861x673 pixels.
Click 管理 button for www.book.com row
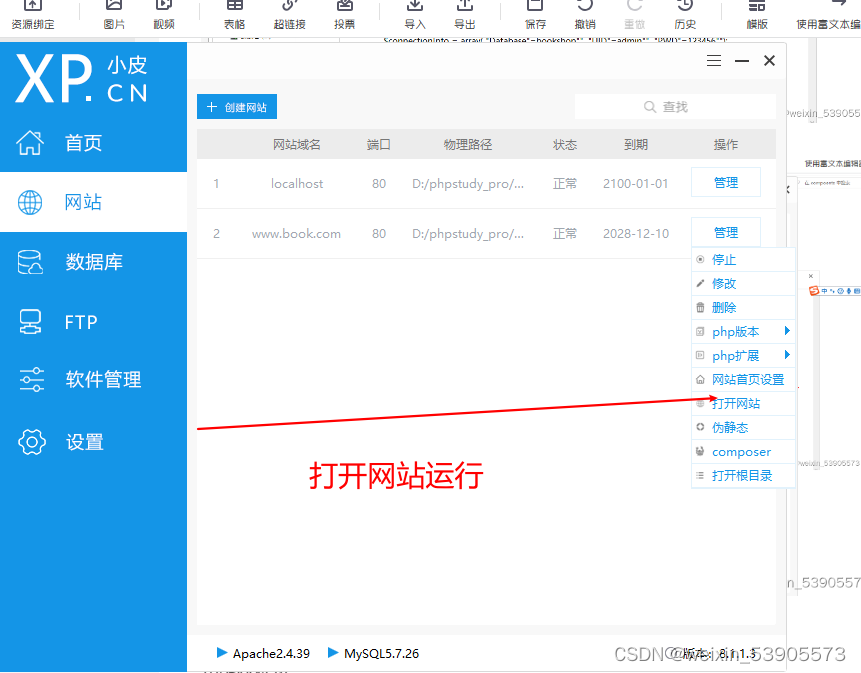coord(725,232)
